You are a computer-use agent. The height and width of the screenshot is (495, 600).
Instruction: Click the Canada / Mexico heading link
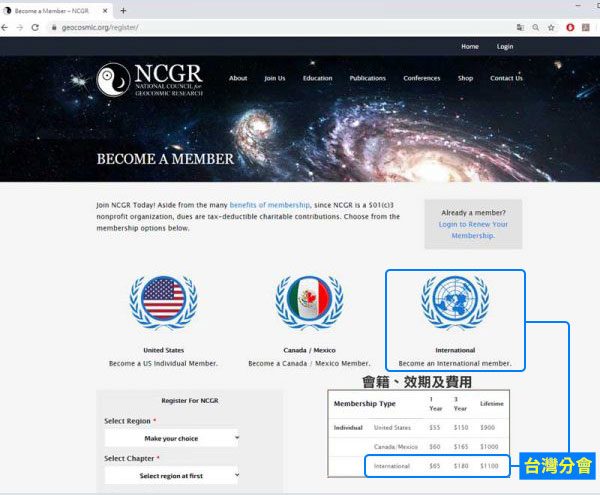click(x=309, y=350)
